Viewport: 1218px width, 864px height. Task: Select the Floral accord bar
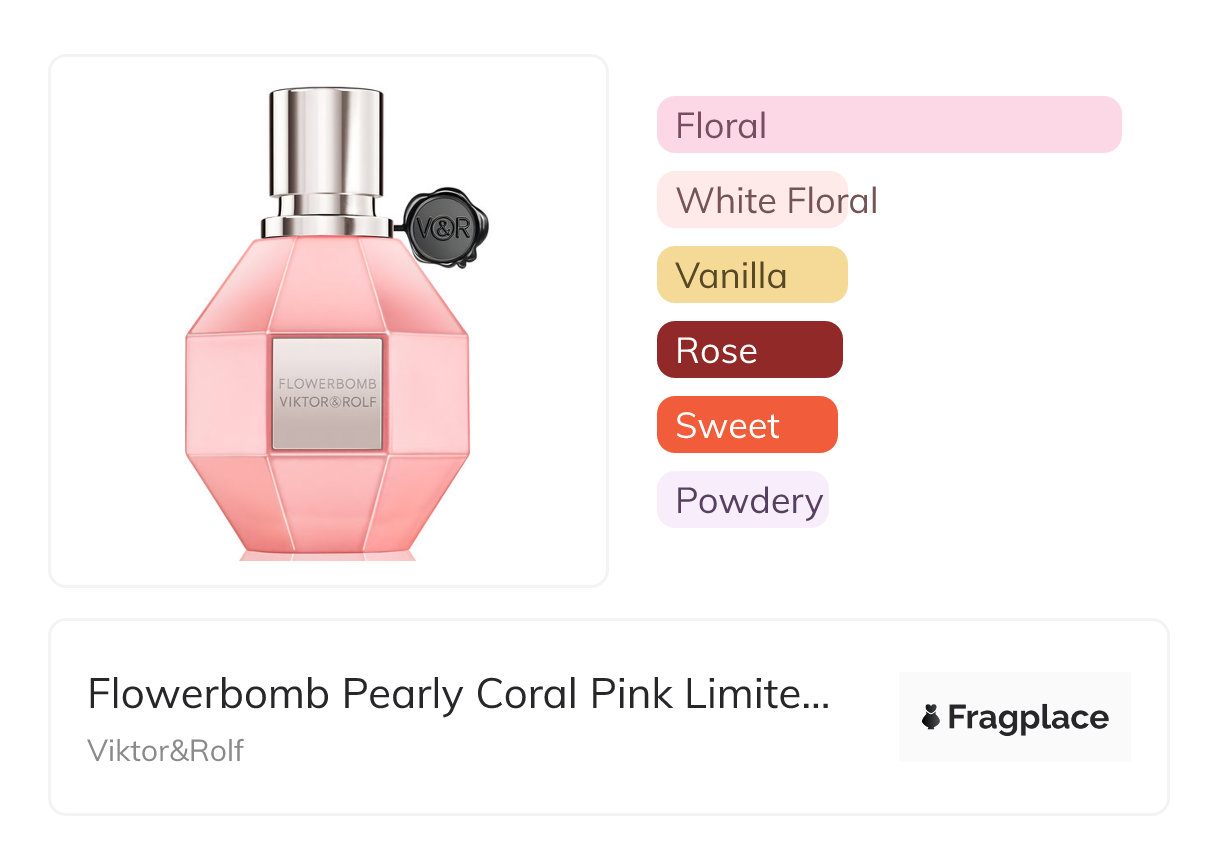(x=888, y=125)
